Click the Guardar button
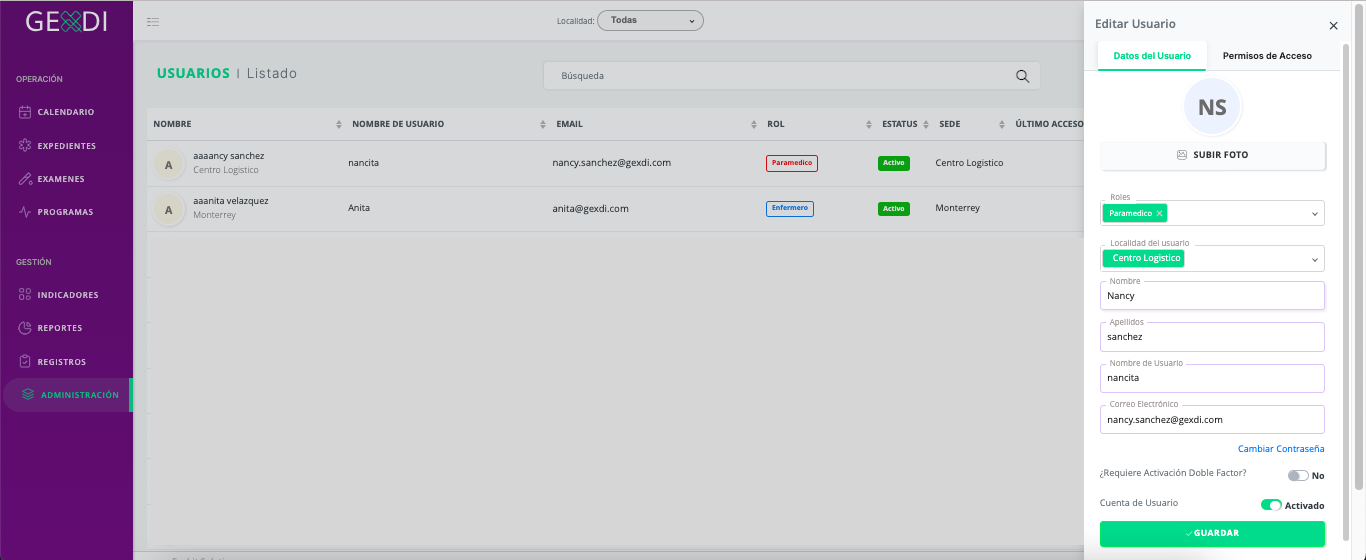The image size is (1366, 560). [x=1212, y=533]
